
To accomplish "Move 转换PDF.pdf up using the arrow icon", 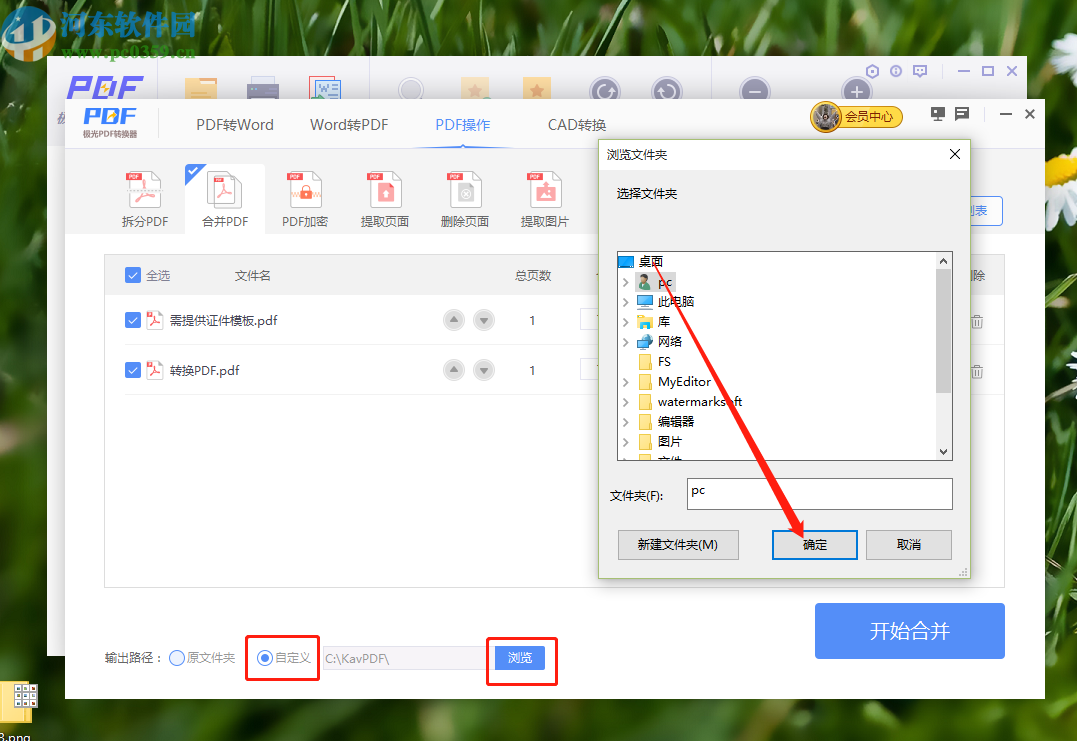I will tap(453, 369).
